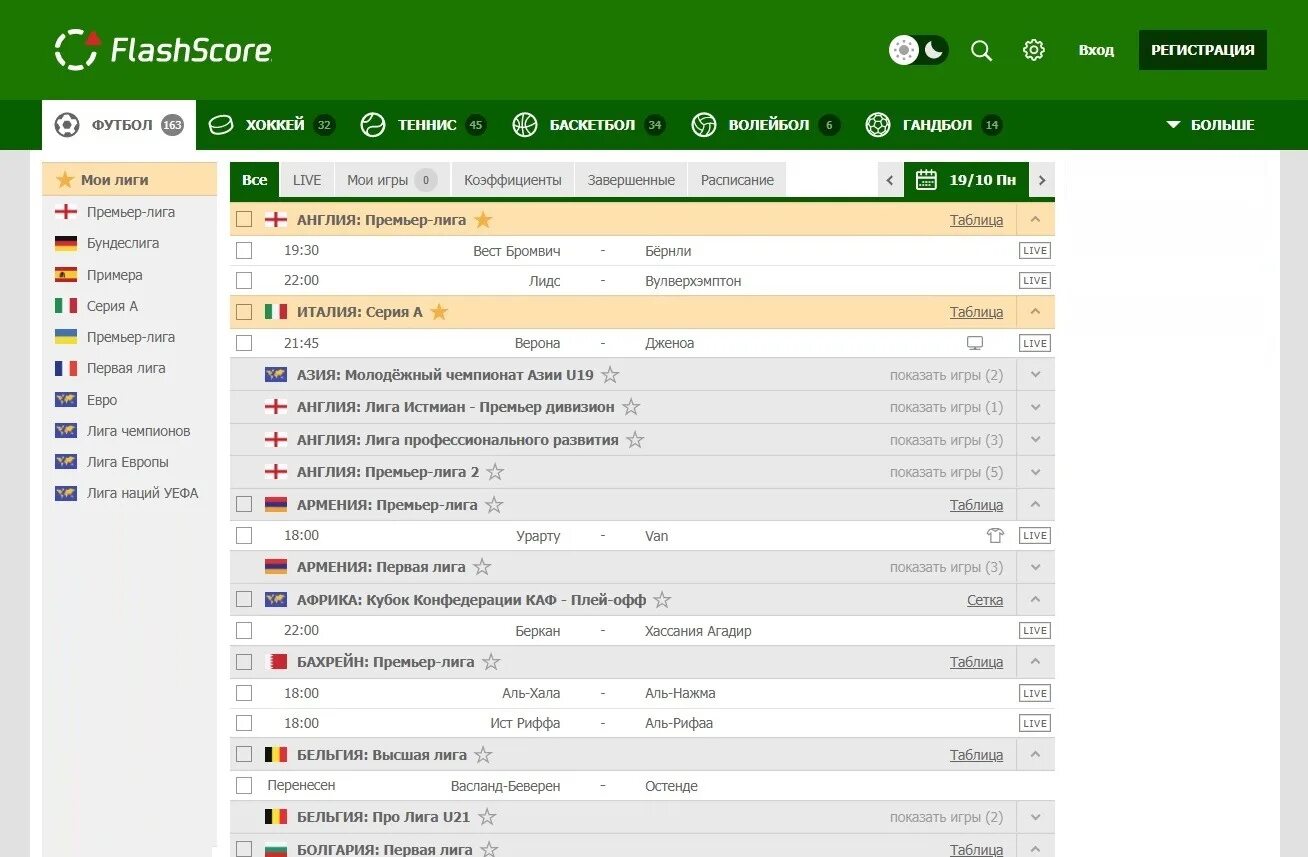Star the Кубок Конфедерации КАФ league
This screenshot has height=857, width=1308.
click(662, 600)
